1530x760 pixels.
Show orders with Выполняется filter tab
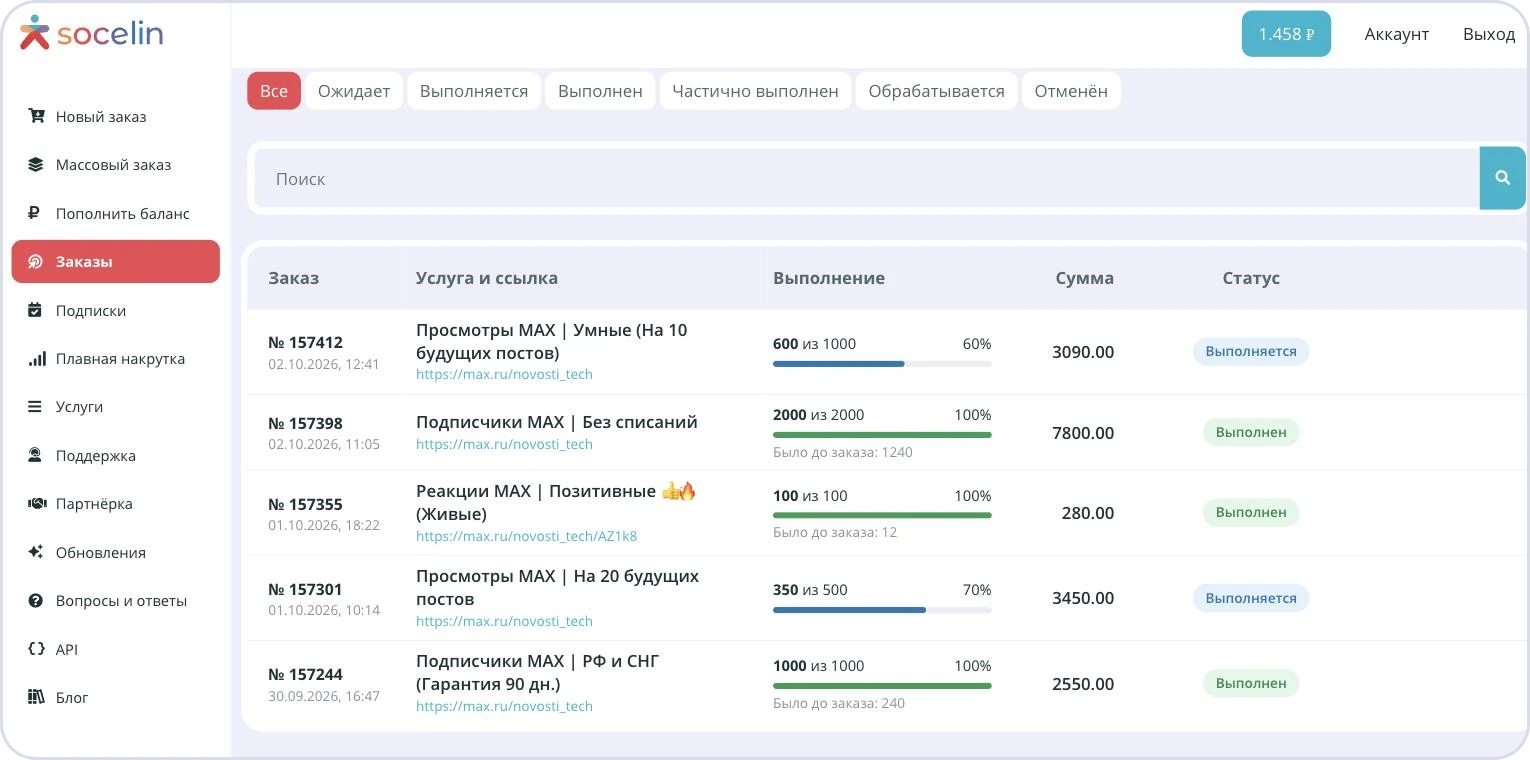474,91
